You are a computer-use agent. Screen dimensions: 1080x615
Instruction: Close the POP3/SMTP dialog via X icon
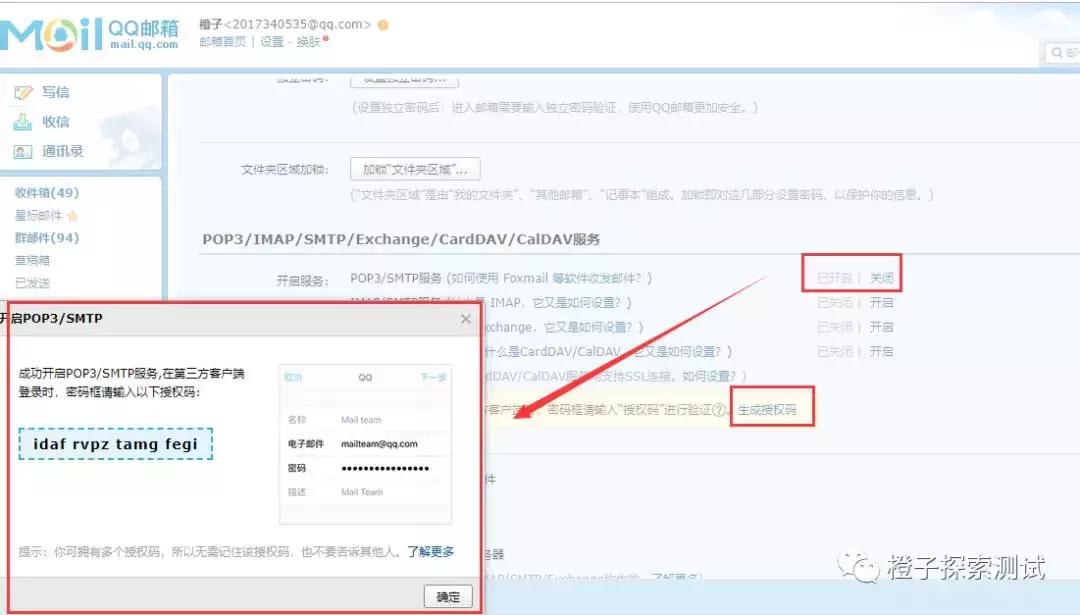465,319
